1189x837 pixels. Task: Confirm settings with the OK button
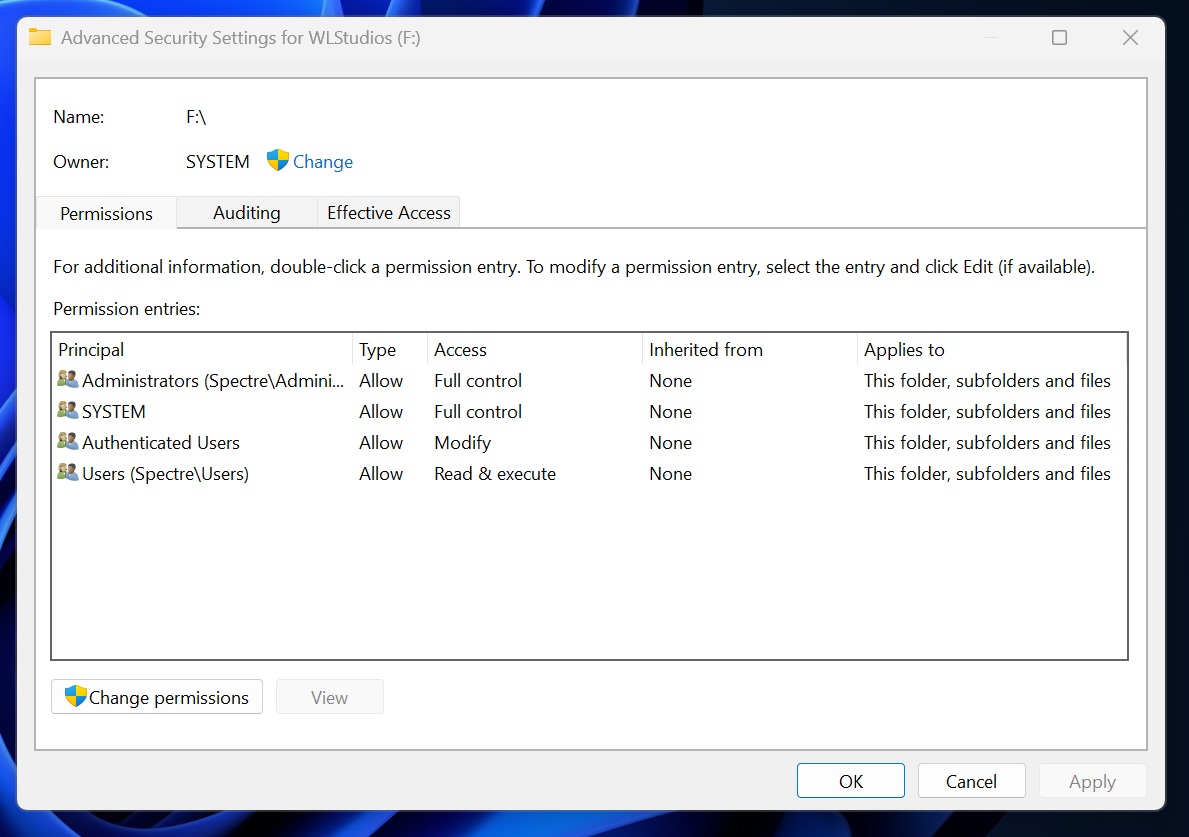(850, 780)
